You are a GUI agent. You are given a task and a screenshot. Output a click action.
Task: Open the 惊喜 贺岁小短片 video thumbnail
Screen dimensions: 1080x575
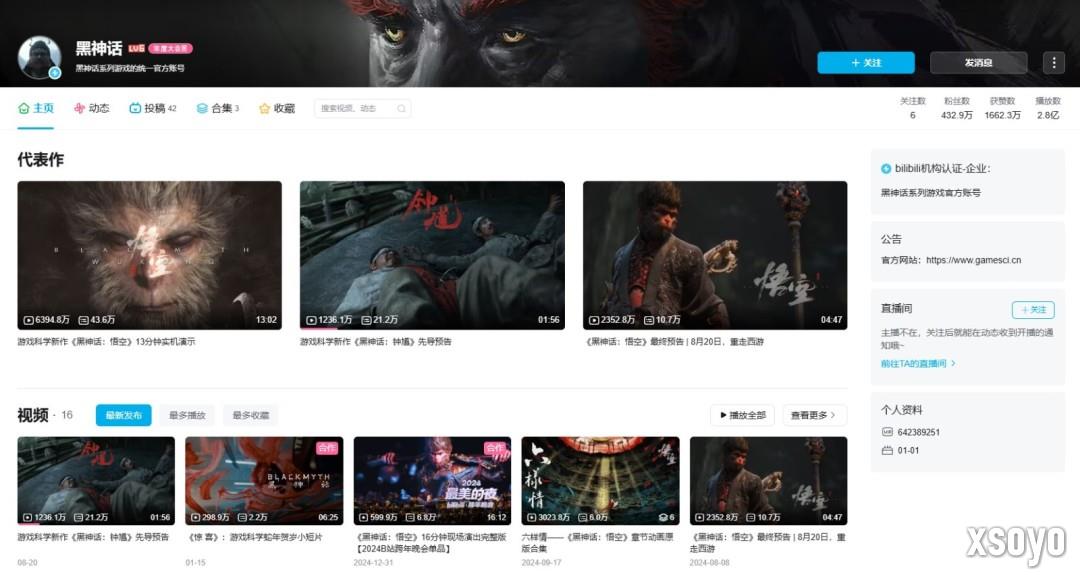tap(264, 481)
